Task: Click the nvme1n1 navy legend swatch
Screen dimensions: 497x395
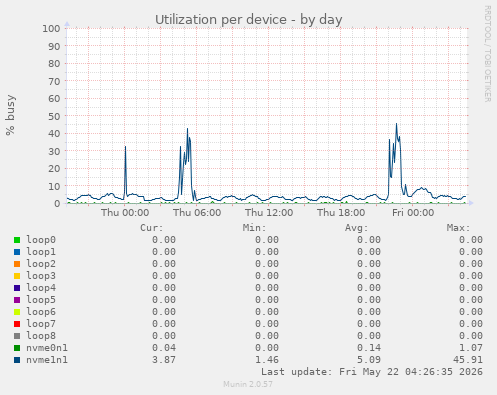Action: tap(17, 360)
